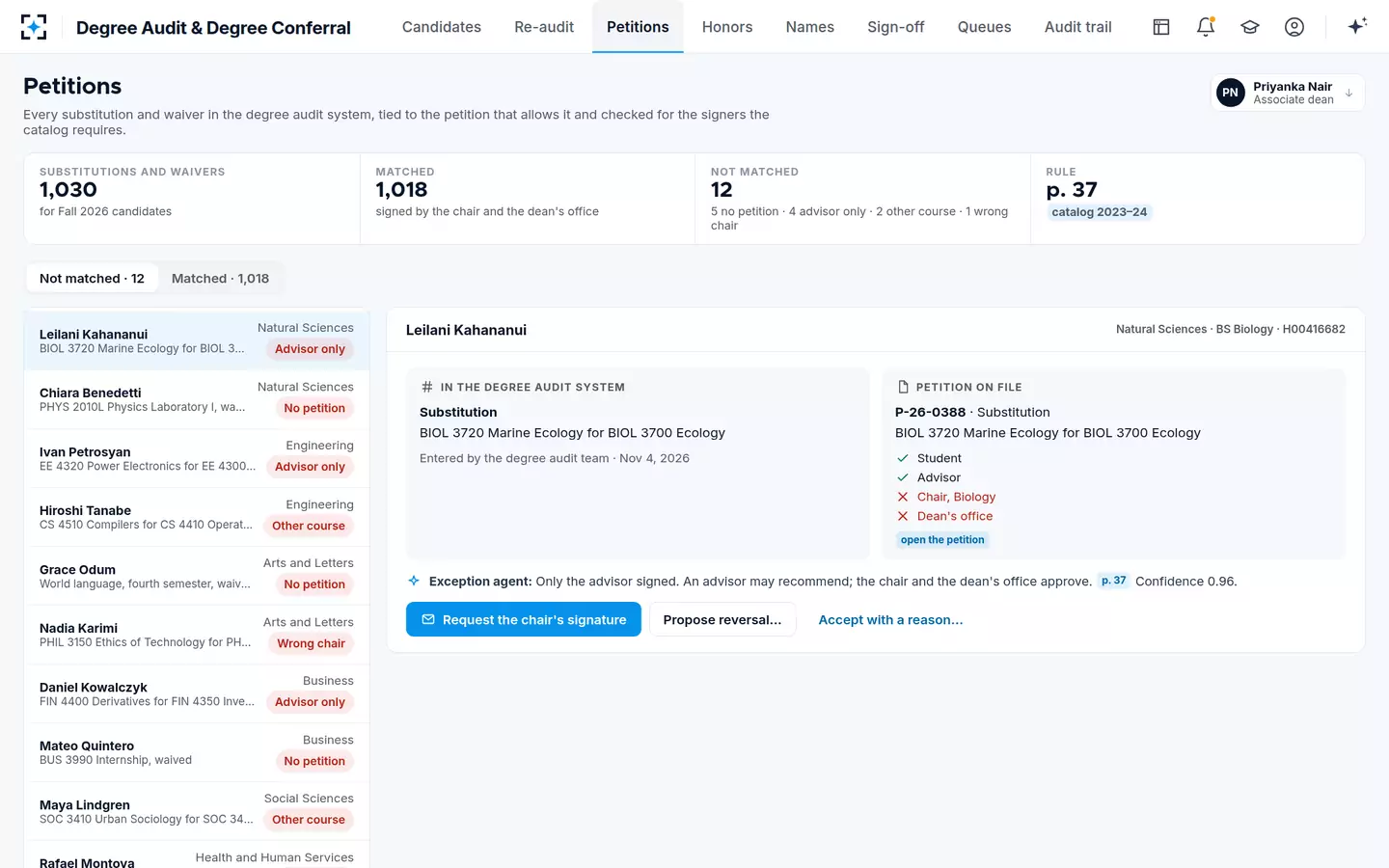Open the p. 37 reference in agent note
The width and height of the screenshot is (1389, 868).
pos(1113,581)
